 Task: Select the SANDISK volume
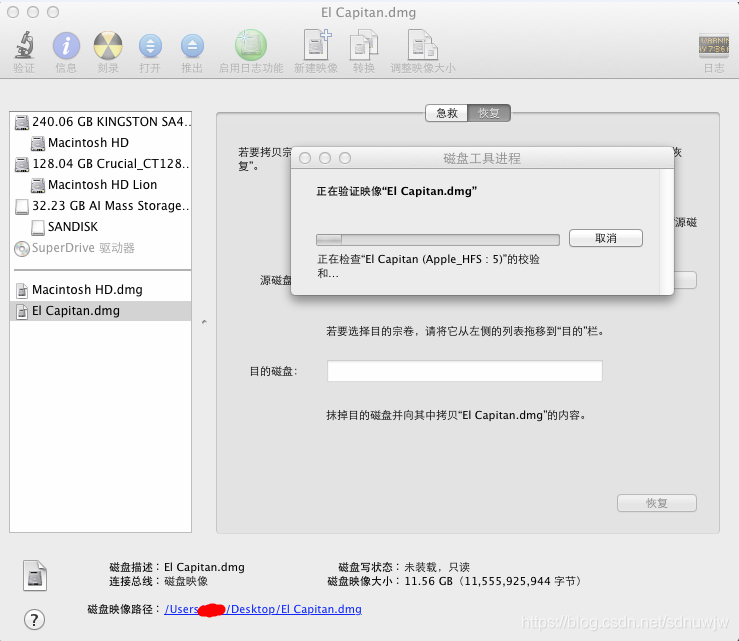pos(100,227)
